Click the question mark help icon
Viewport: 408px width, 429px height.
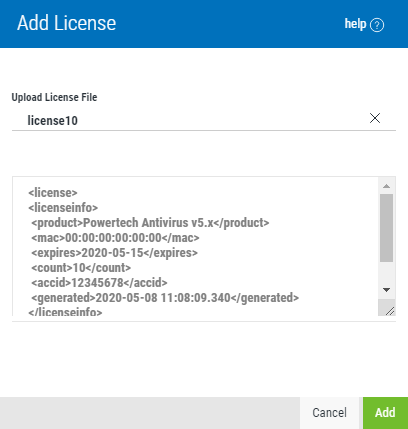click(377, 25)
